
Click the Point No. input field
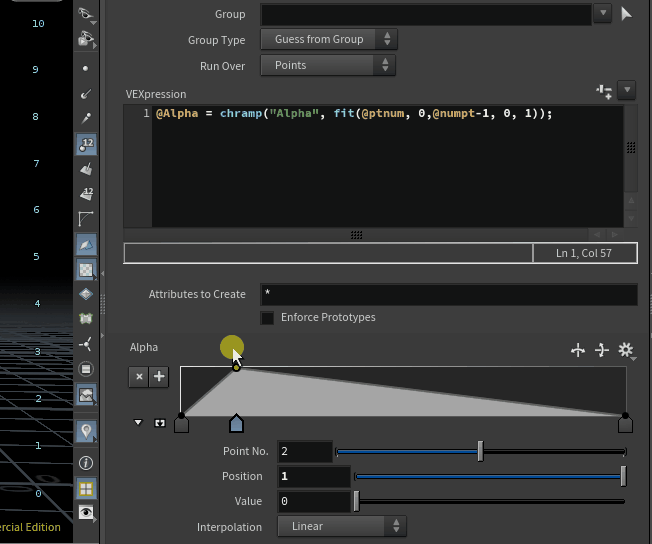305,452
